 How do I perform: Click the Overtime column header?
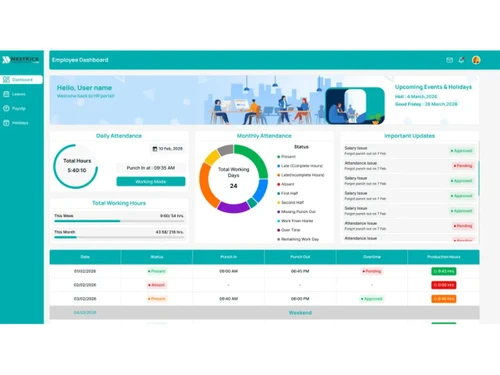point(372,257)
